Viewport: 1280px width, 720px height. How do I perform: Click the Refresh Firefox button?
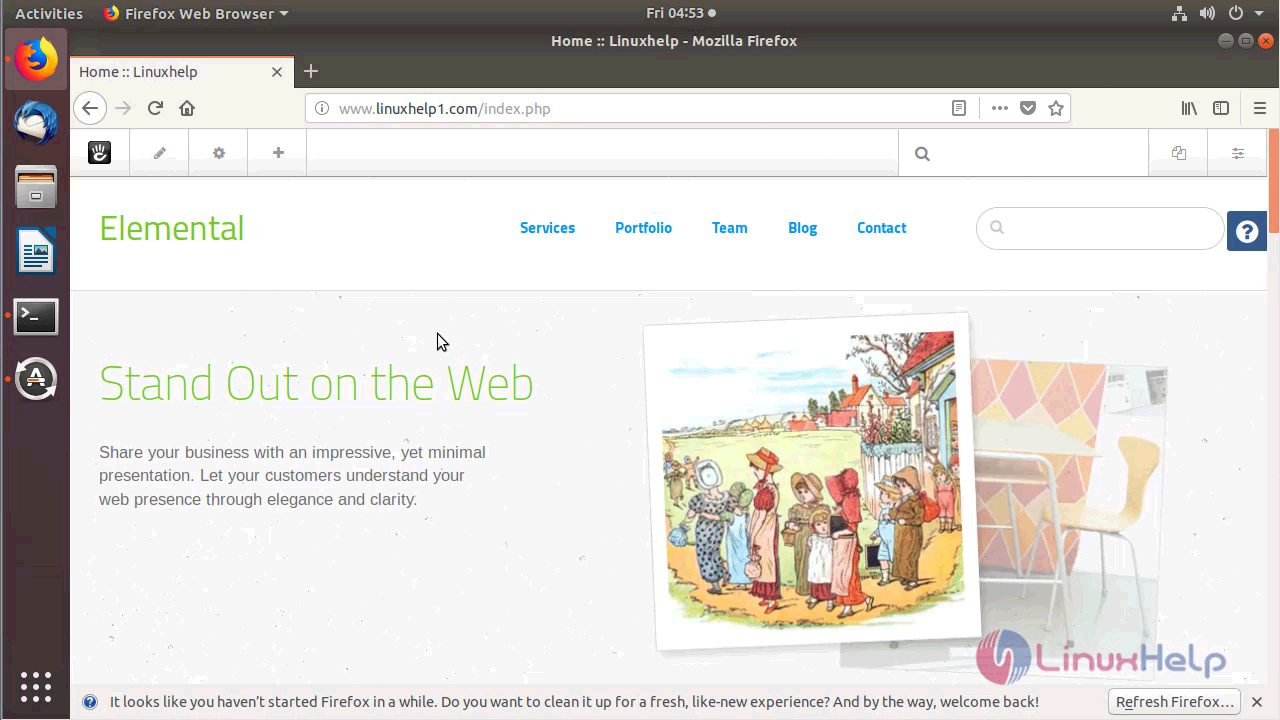[1174, 702]
